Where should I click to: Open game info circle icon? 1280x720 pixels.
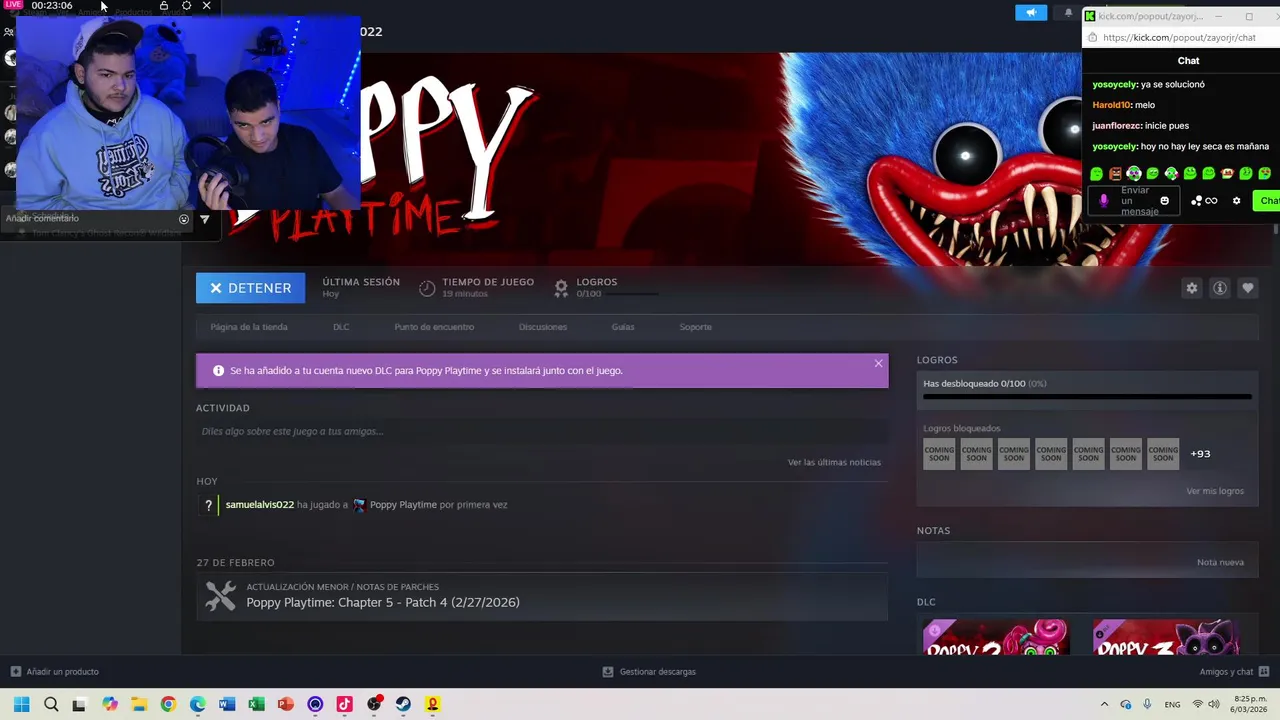[1219, 288]
